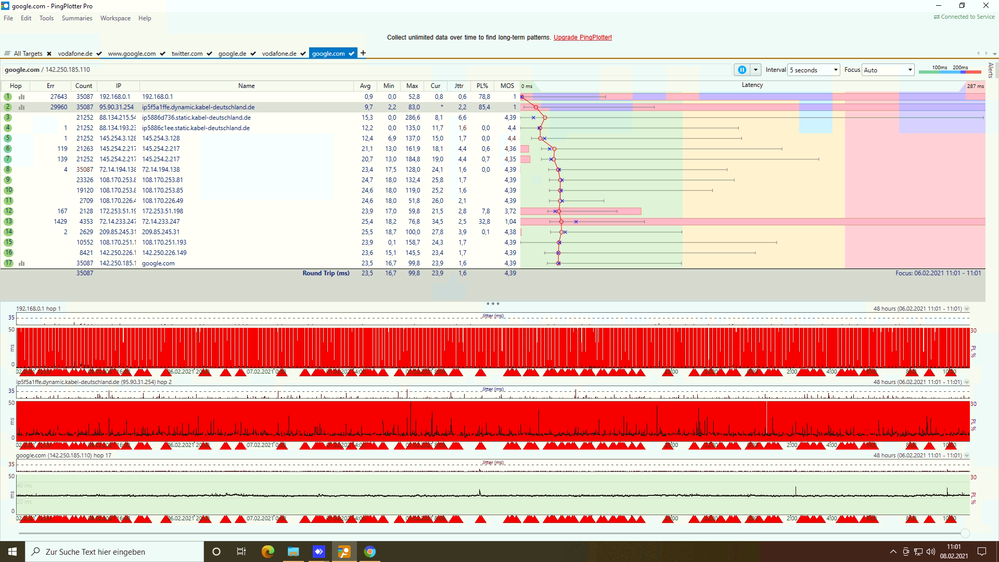Click the Err column header
Image resolution: width=999 pixels, height=562 pixels.
point(50,86)
